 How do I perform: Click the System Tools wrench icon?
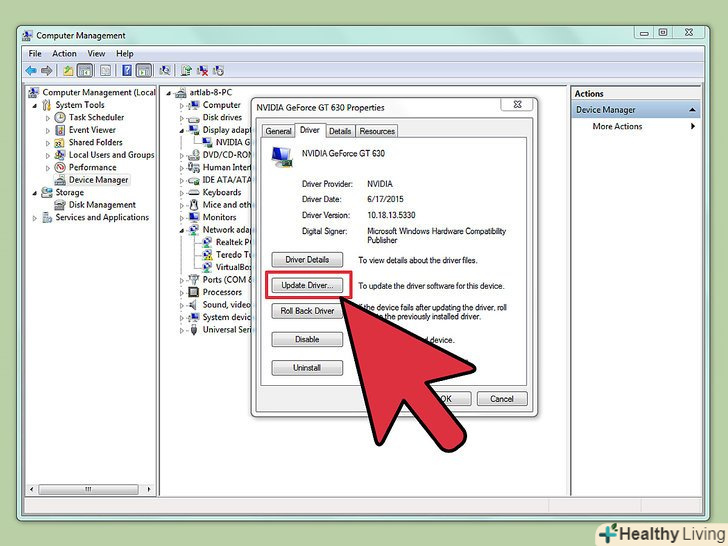47,105
